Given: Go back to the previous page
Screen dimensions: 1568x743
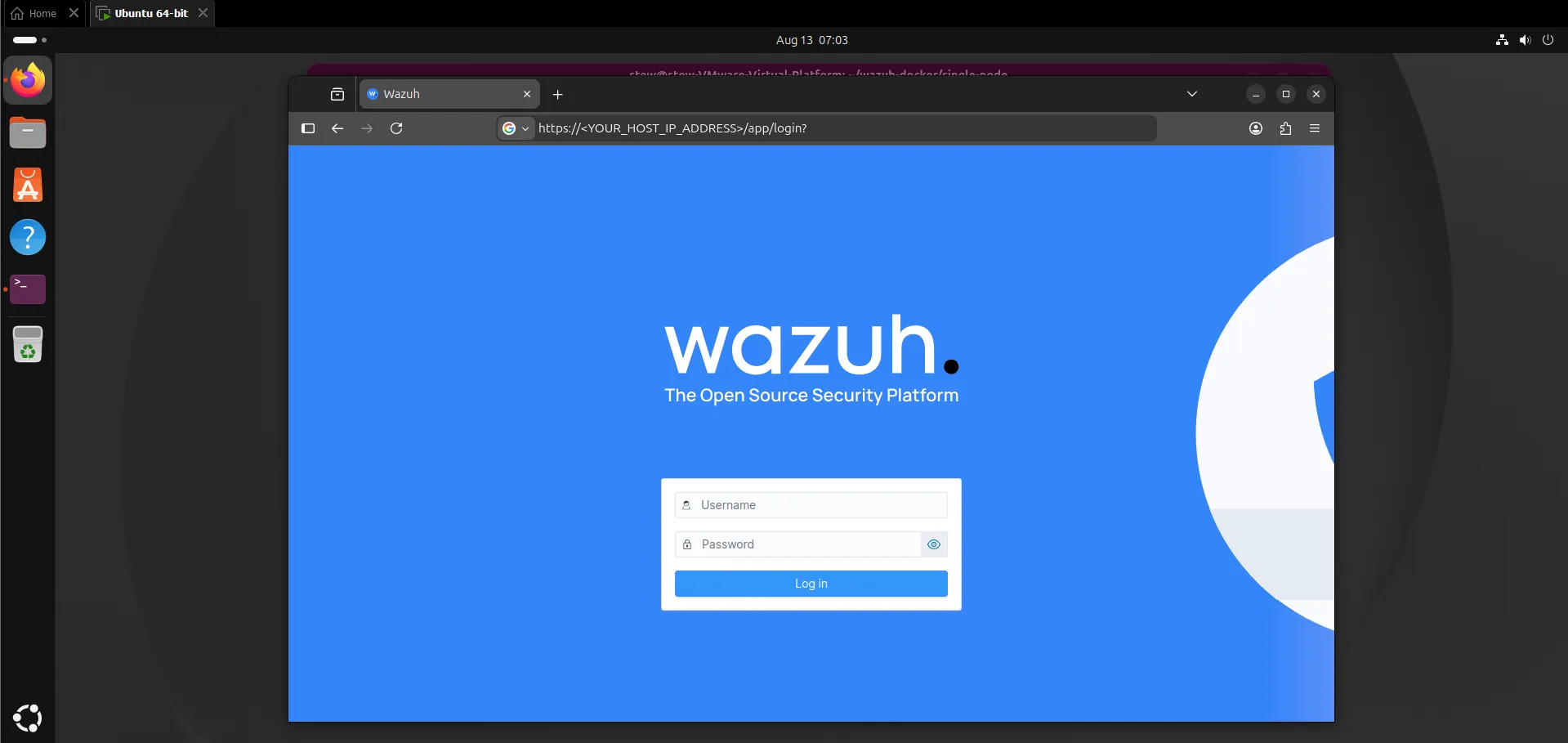Looking at the screenshot, I should [337, 128].
